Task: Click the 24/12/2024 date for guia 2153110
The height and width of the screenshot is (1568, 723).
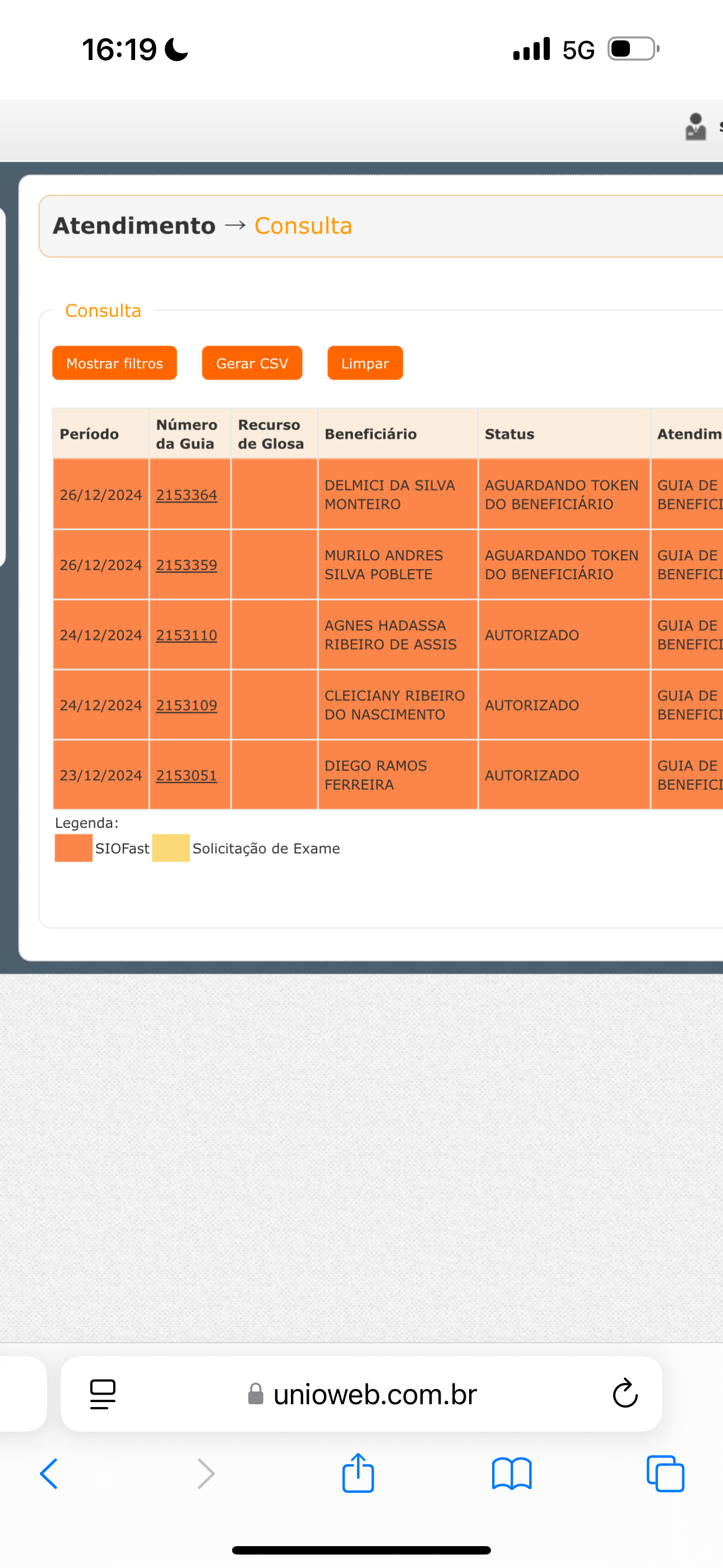Action: (101, 635)
